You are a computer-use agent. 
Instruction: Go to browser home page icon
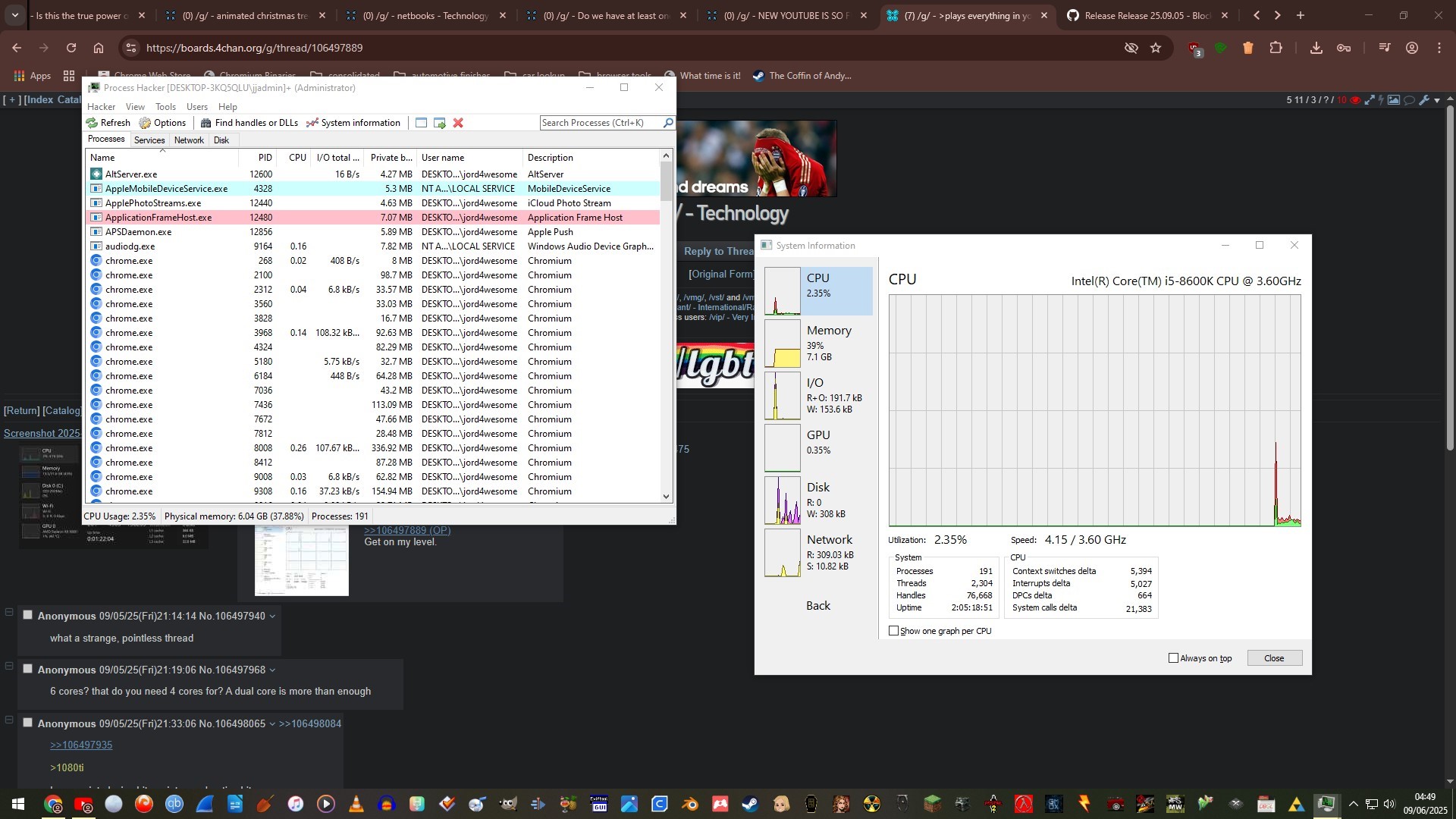click(99, 48)
